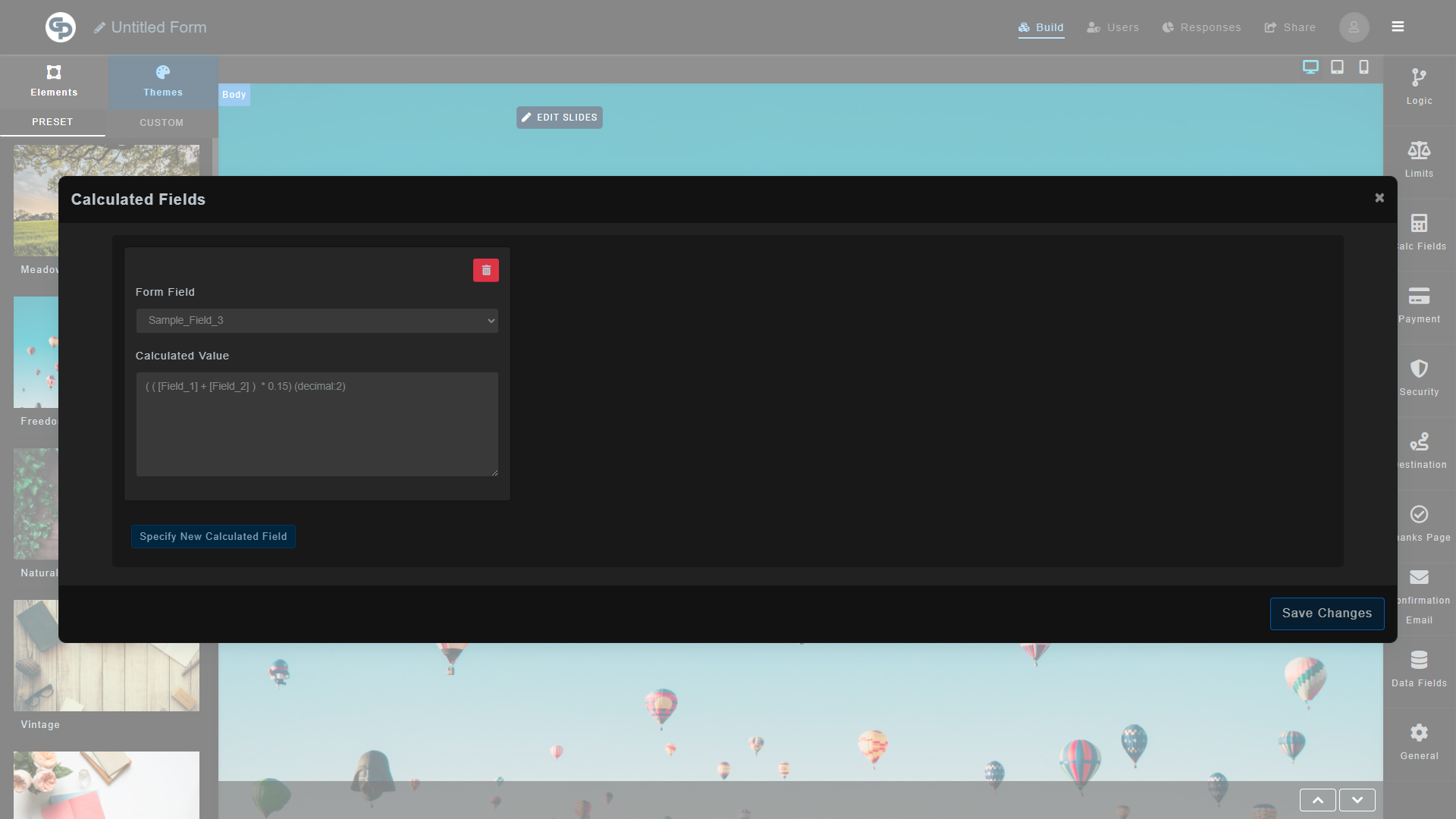Switch to tablet preview icon
This screenshot has width=1456, height=819.
(x=1337, y=67)
